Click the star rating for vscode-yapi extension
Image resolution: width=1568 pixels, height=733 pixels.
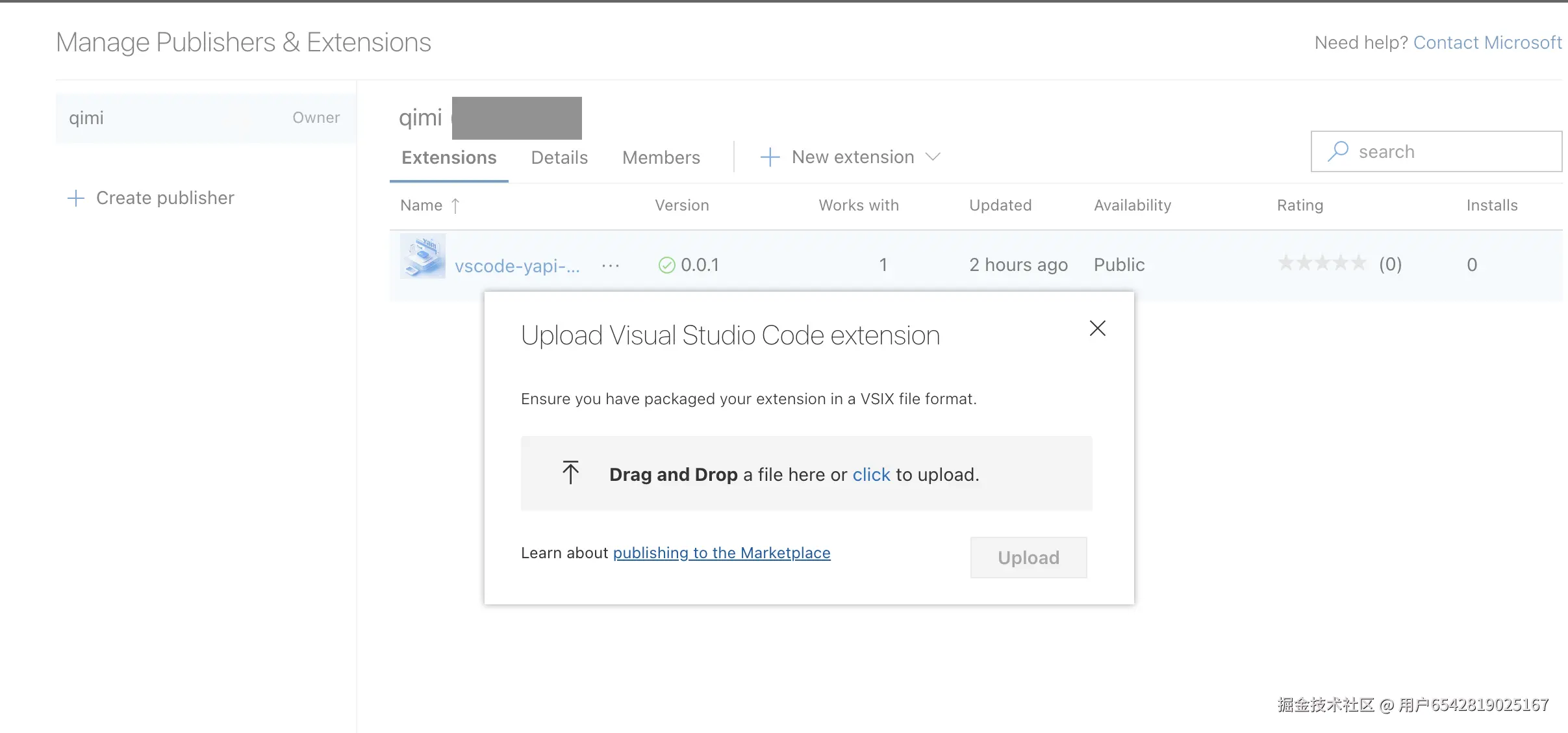[1321, 263]
